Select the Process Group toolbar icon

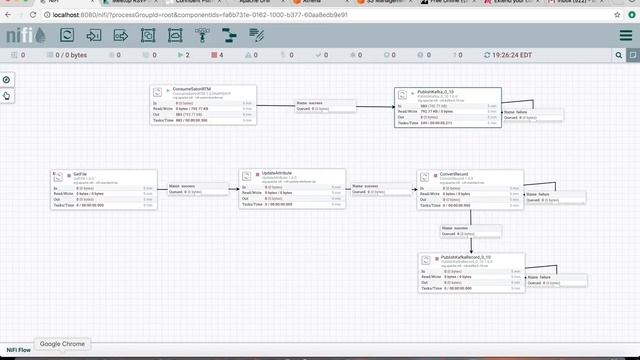coord(148,35)
